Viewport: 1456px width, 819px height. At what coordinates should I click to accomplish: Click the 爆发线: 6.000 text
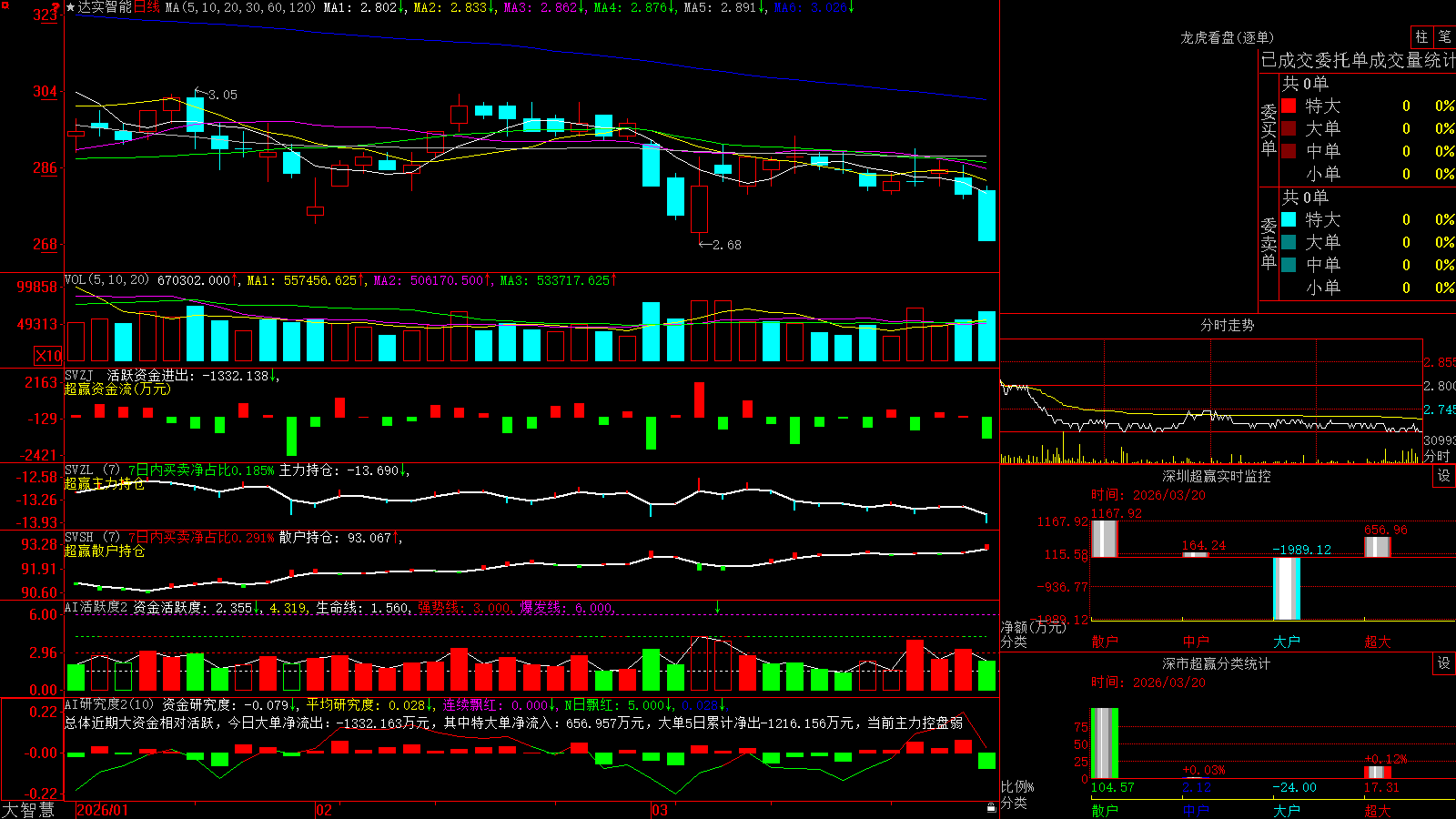coord(567,608)
